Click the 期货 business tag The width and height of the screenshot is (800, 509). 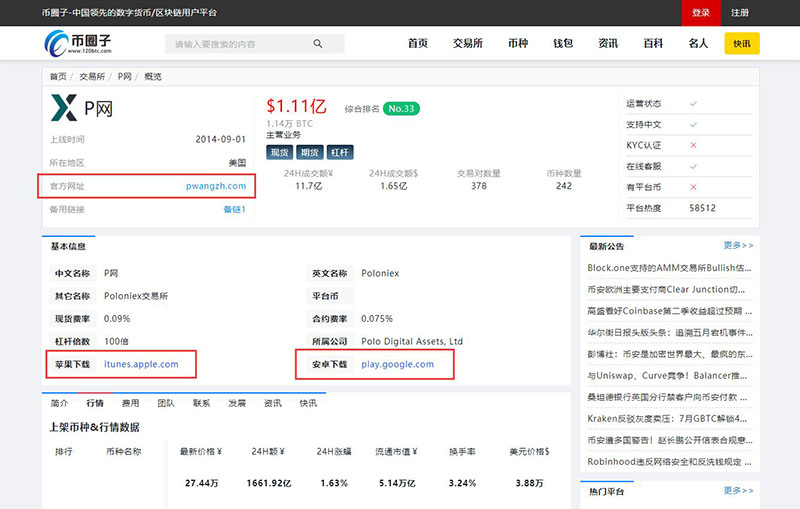[310, 152]
